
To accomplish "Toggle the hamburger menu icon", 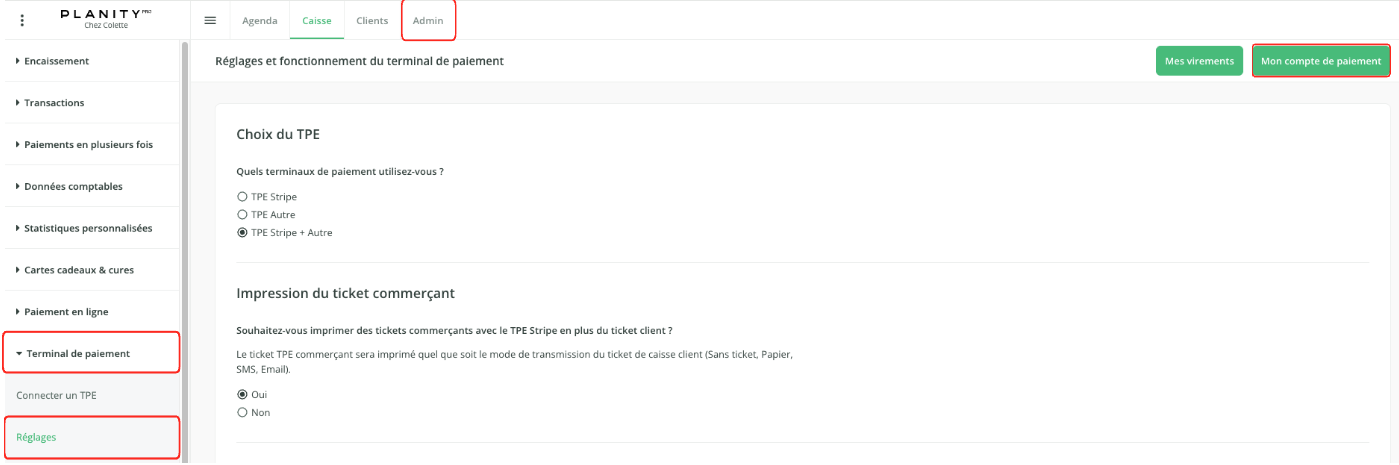I will pyautogui.click(x=210, y=20).
